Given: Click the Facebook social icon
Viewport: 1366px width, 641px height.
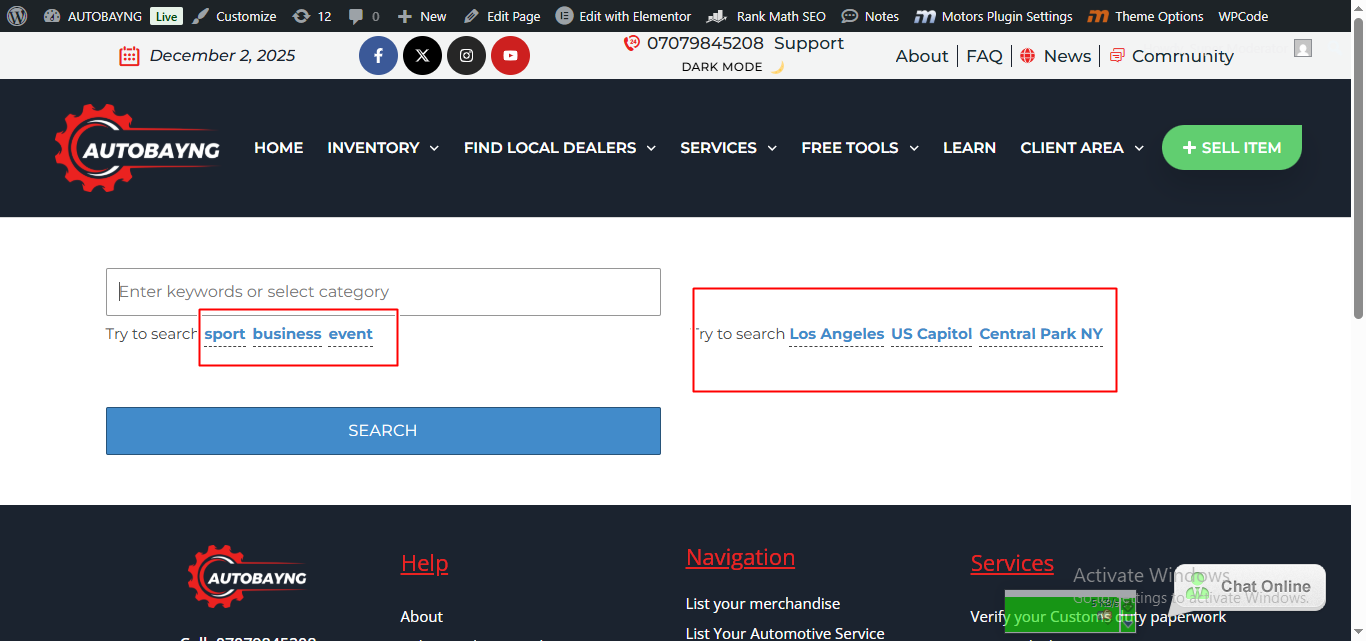Looking at the screenshot, I should (x=378, y=56).
